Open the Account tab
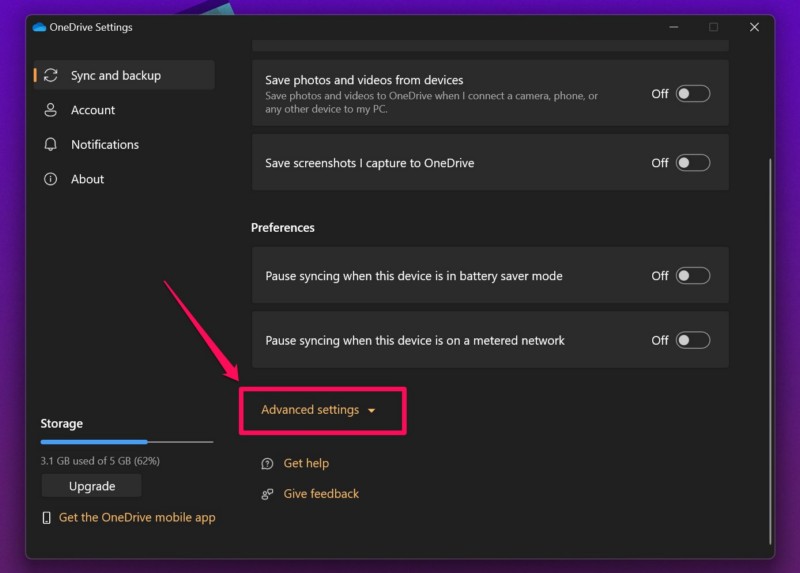 click(x=93, y=110)
